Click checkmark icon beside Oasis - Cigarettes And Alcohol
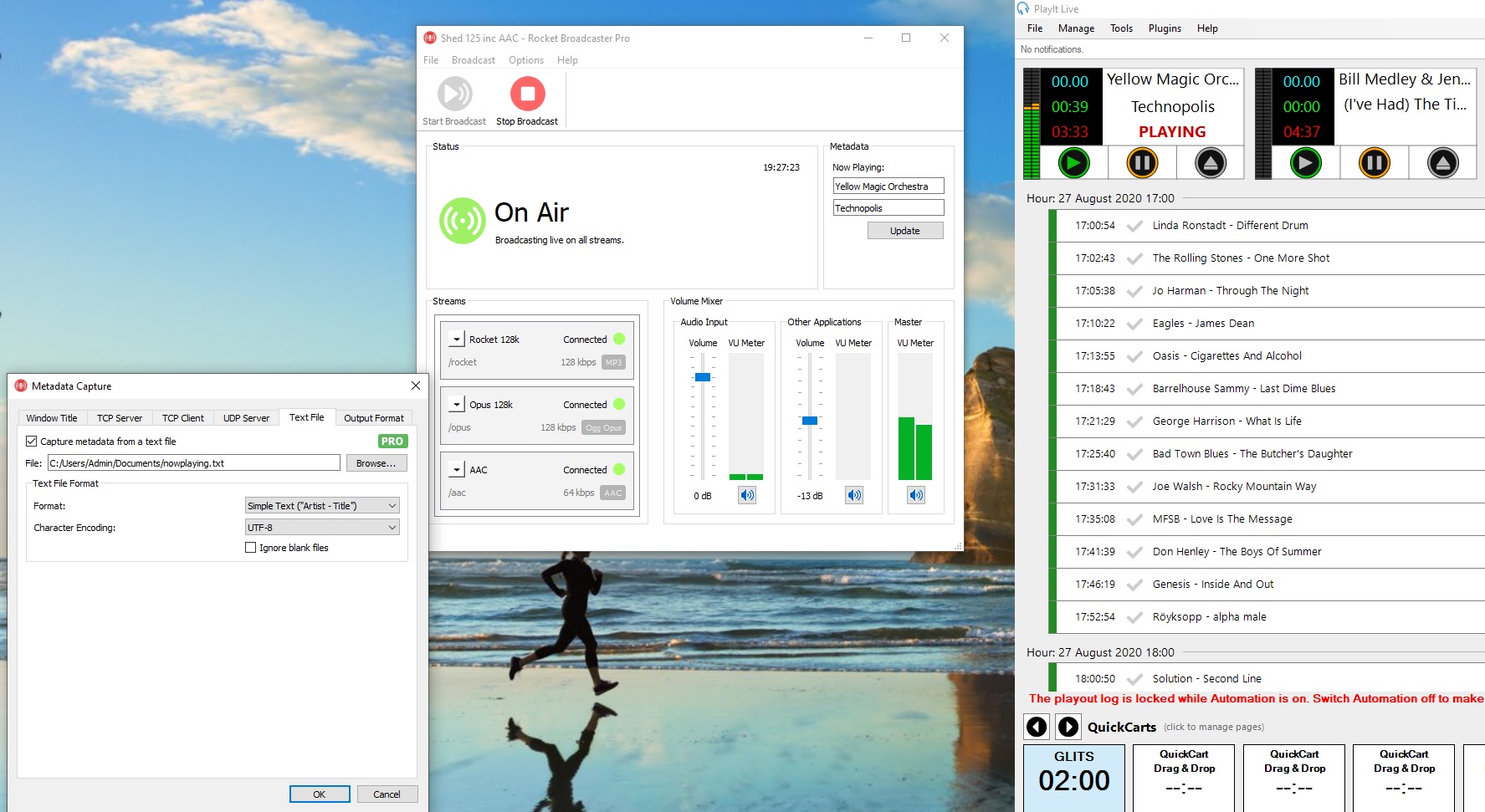The height and width of the screenshot is (812, 1485). click(x=1134, y=356)
